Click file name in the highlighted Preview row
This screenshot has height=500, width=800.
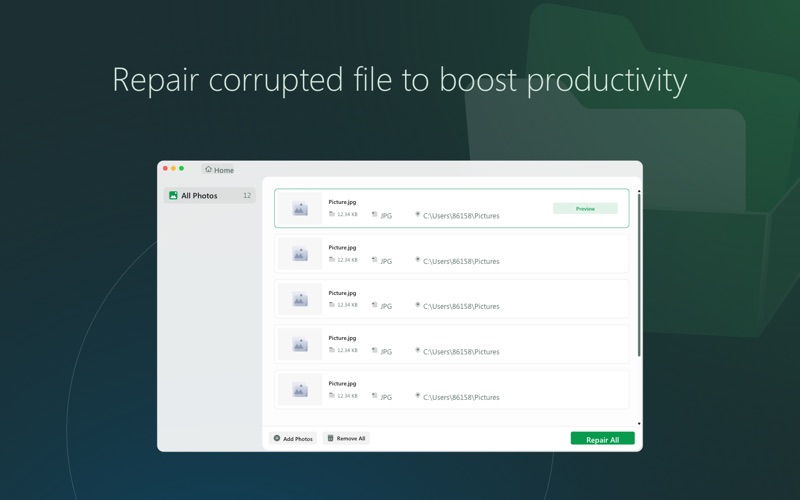pyautogui.click(x=342, y=202)
